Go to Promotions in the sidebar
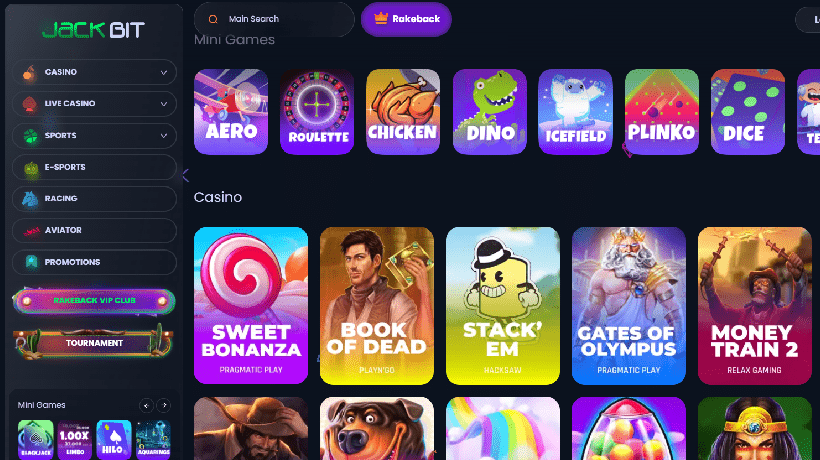Screen dimensions: 820x460 (x=95, y=262)
